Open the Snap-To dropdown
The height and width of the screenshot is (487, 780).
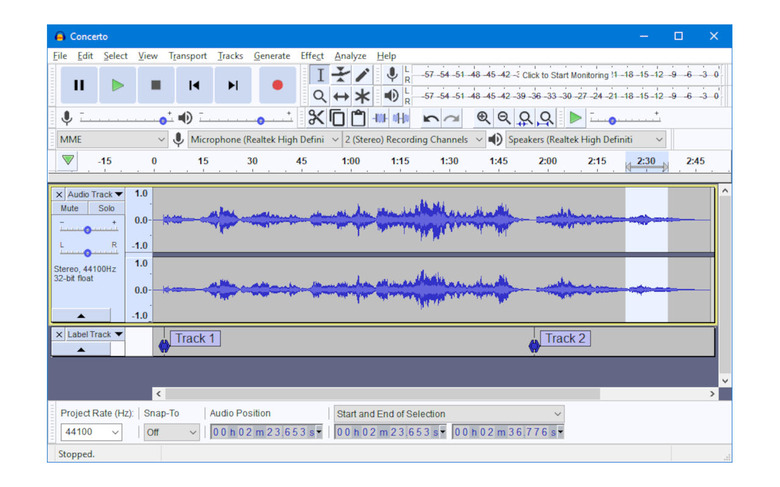tap(172, 432)
